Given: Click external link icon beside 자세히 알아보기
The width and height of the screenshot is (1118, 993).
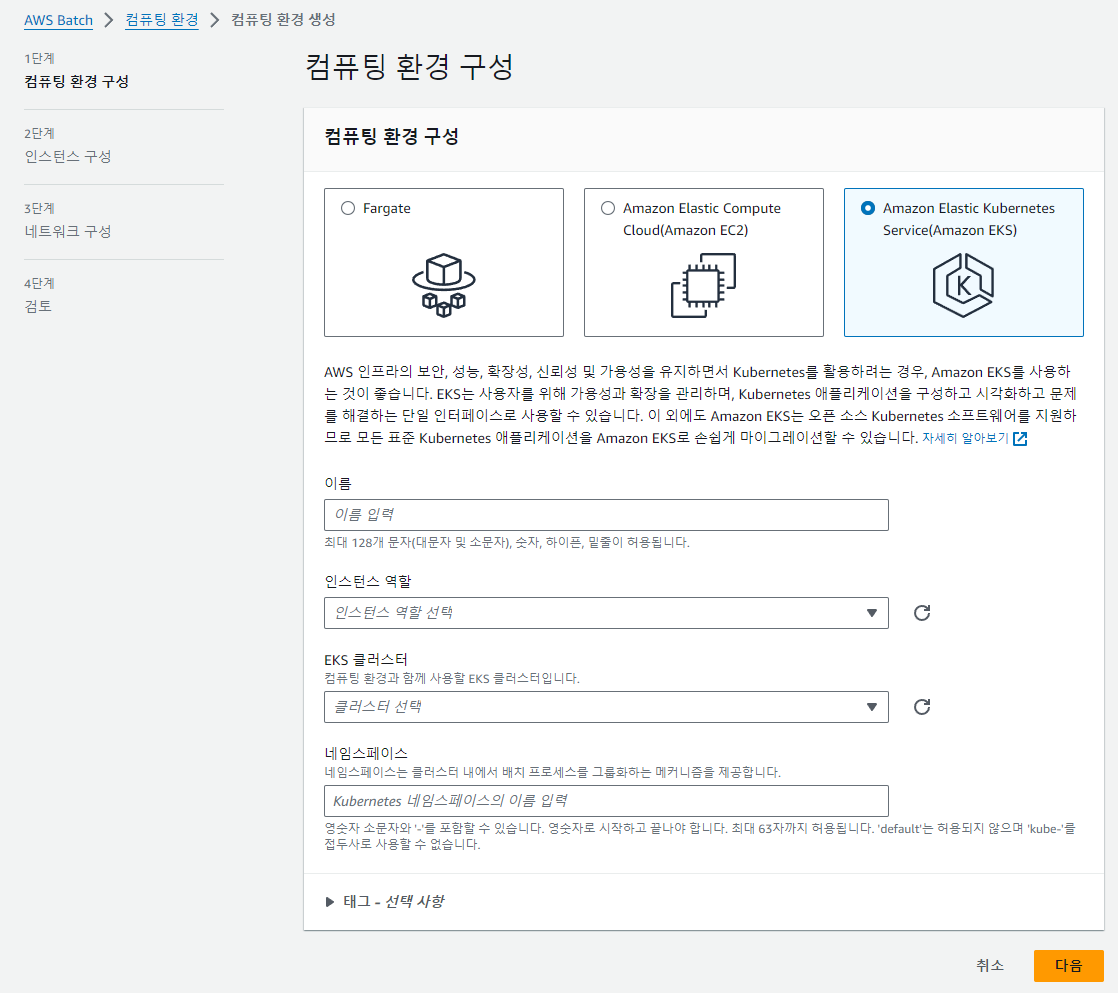Looking at the screenshot, I should 1020,438.
